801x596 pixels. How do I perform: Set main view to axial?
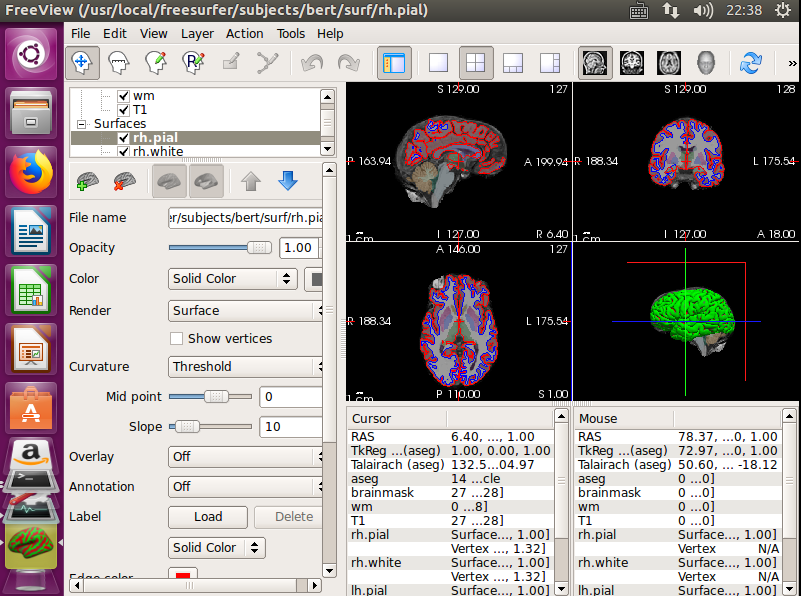point(669,63)
